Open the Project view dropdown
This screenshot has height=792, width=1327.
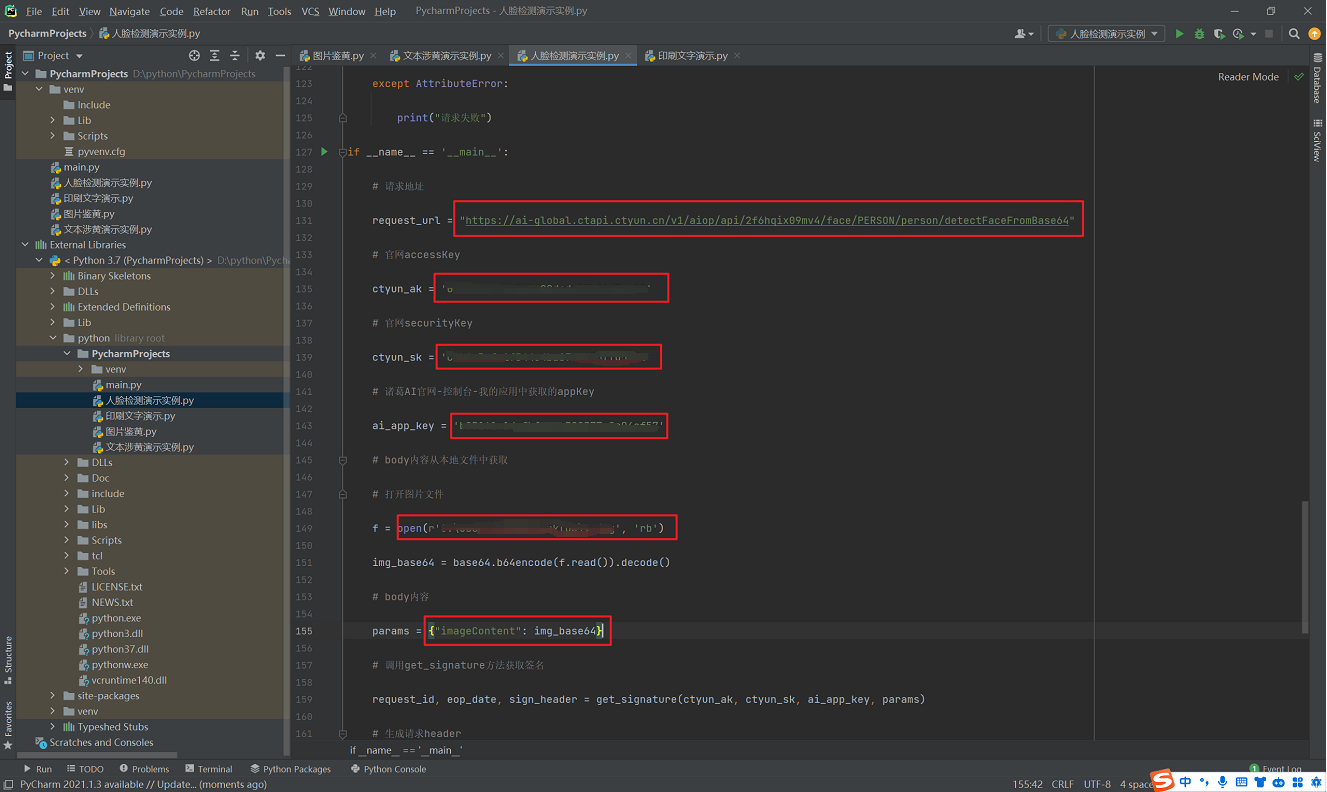pyautogui.click(x=53, y=56)
